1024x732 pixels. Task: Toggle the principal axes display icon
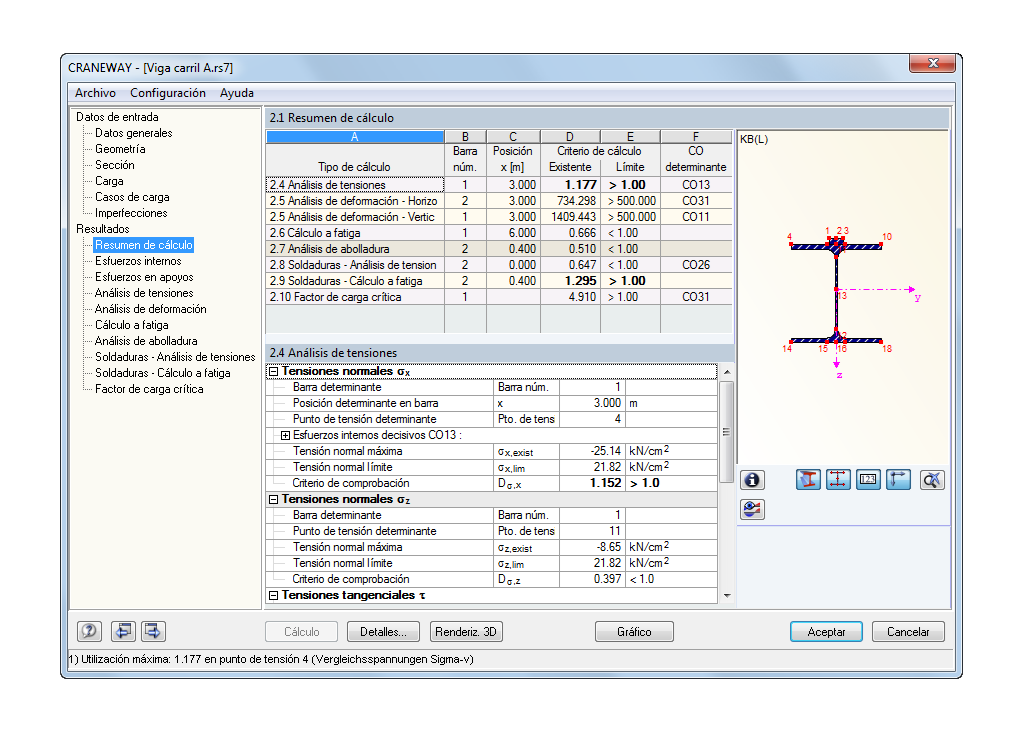pos(898,480)
